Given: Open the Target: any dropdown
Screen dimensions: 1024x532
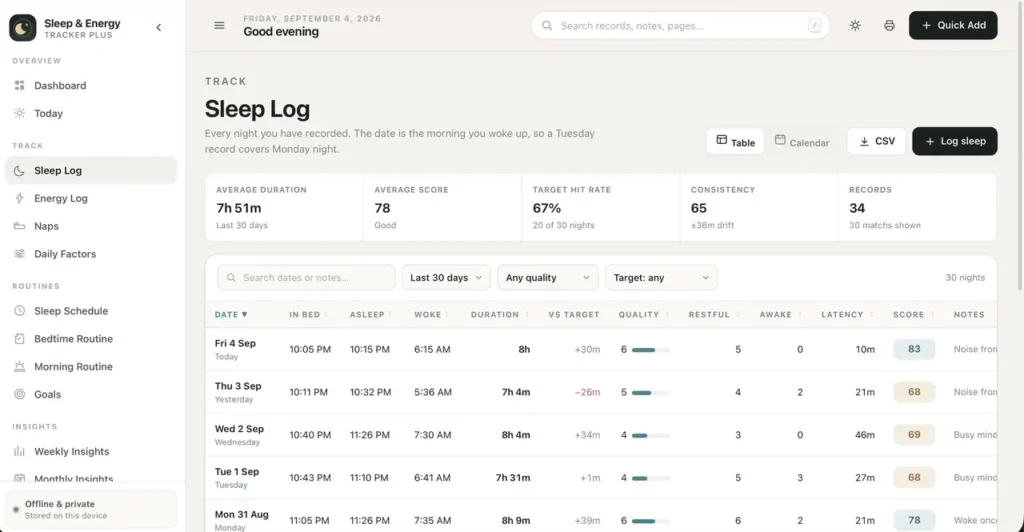Looking at the screenshot, I should (661, 277).
